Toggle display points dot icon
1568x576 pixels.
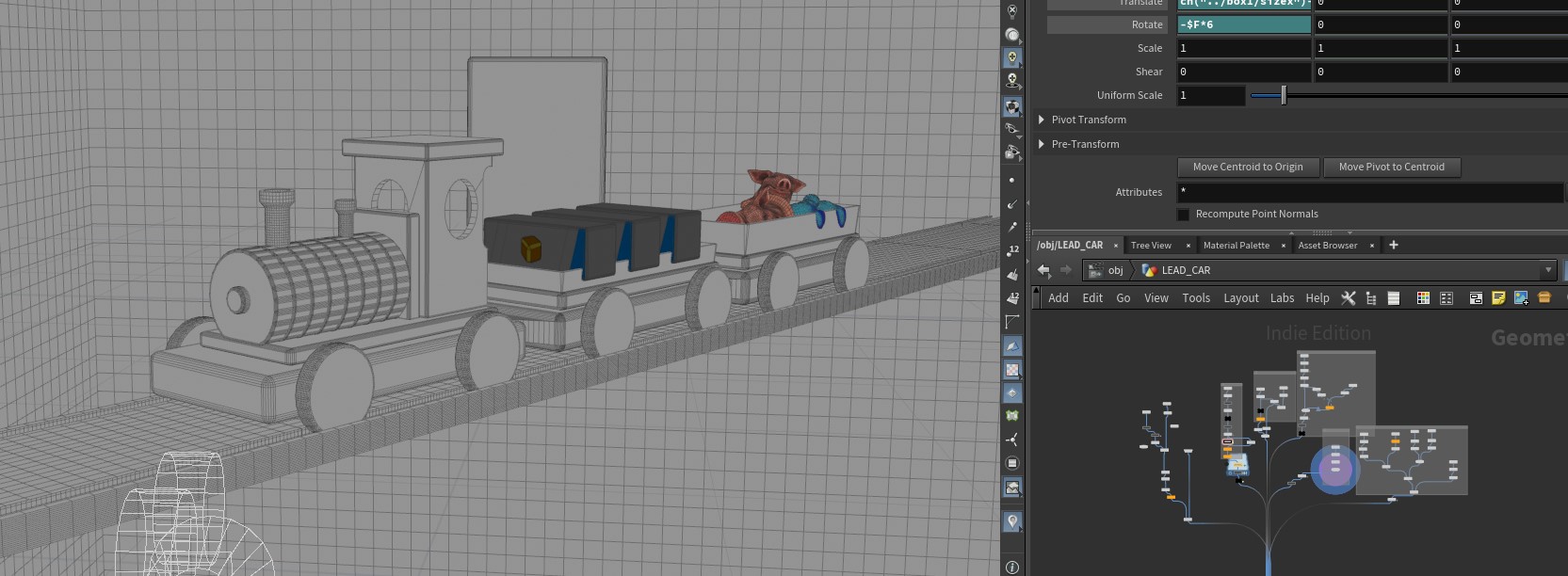pos(1012,180)
